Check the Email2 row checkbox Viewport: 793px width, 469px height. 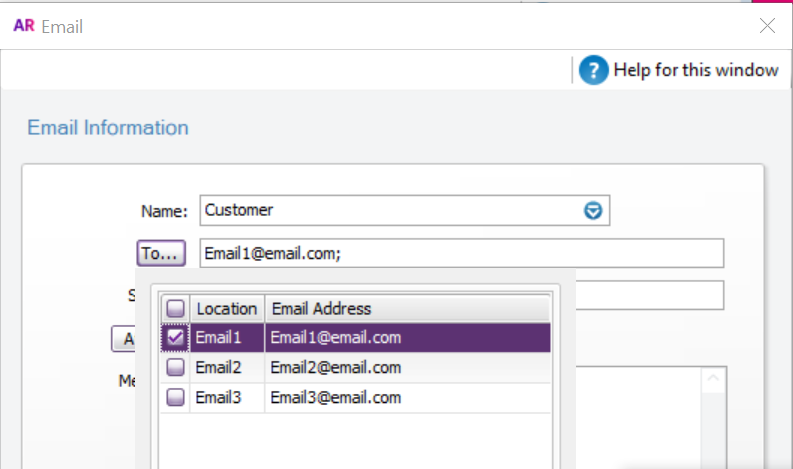click(175, 368)
